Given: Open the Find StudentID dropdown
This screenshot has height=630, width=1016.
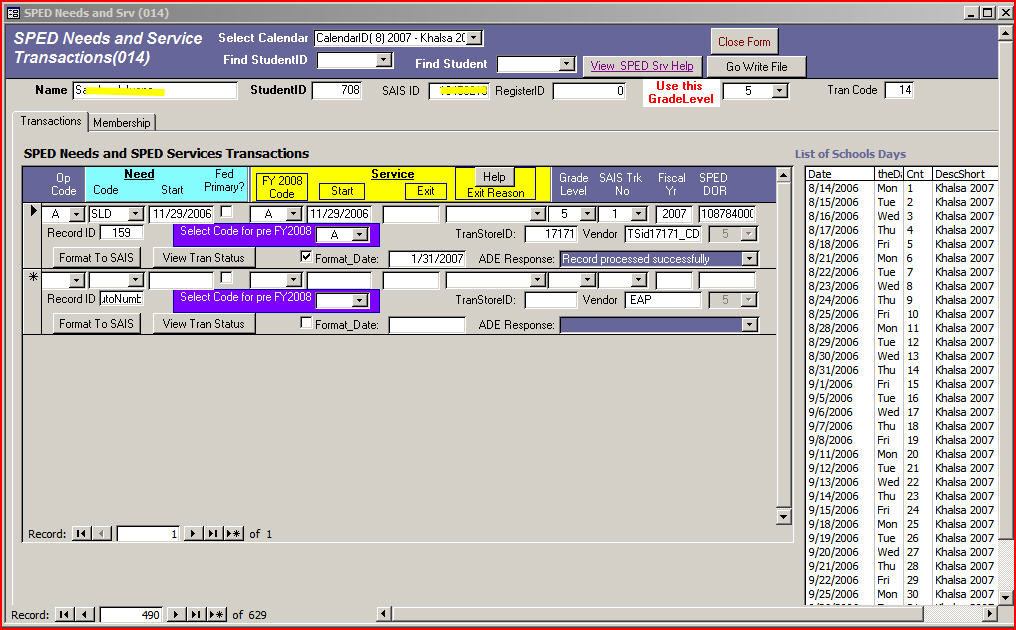Looking at the screenshot, I should 384,60.
